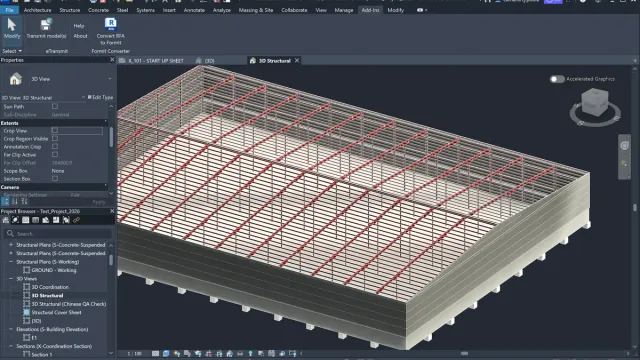Enable the Annotation Crop checkbox
Image resolution: width=640 pixels, height=360 pixels.
[x=55, y=147]
